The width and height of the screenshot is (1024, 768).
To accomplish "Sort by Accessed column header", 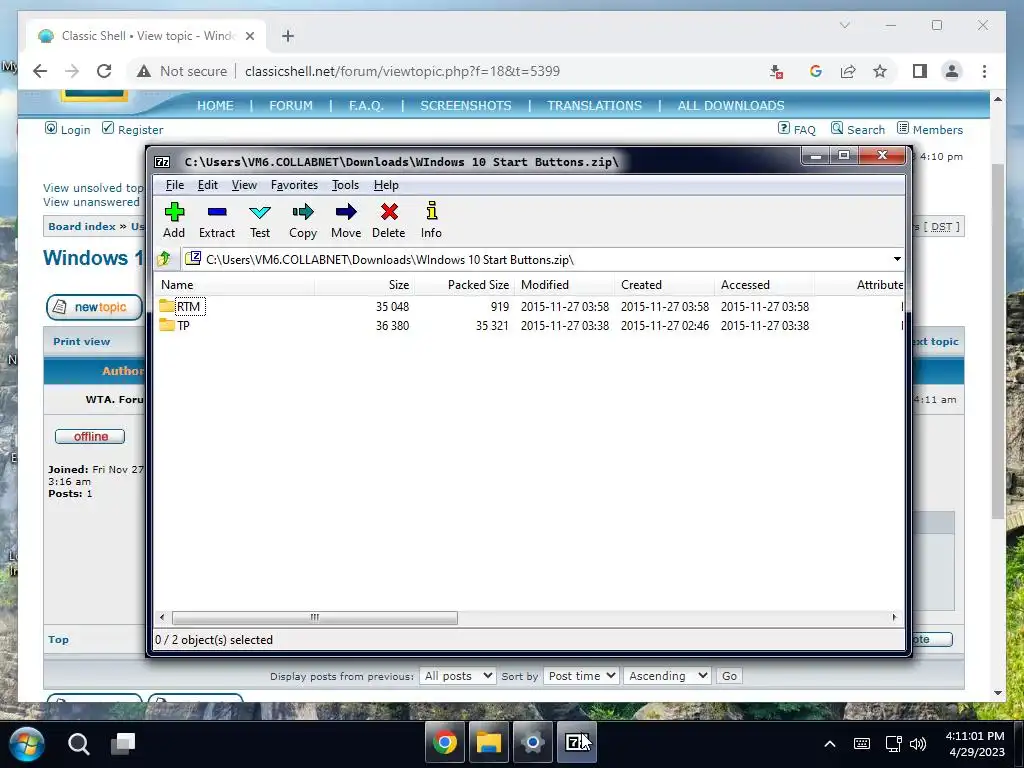I will [764, 285].
